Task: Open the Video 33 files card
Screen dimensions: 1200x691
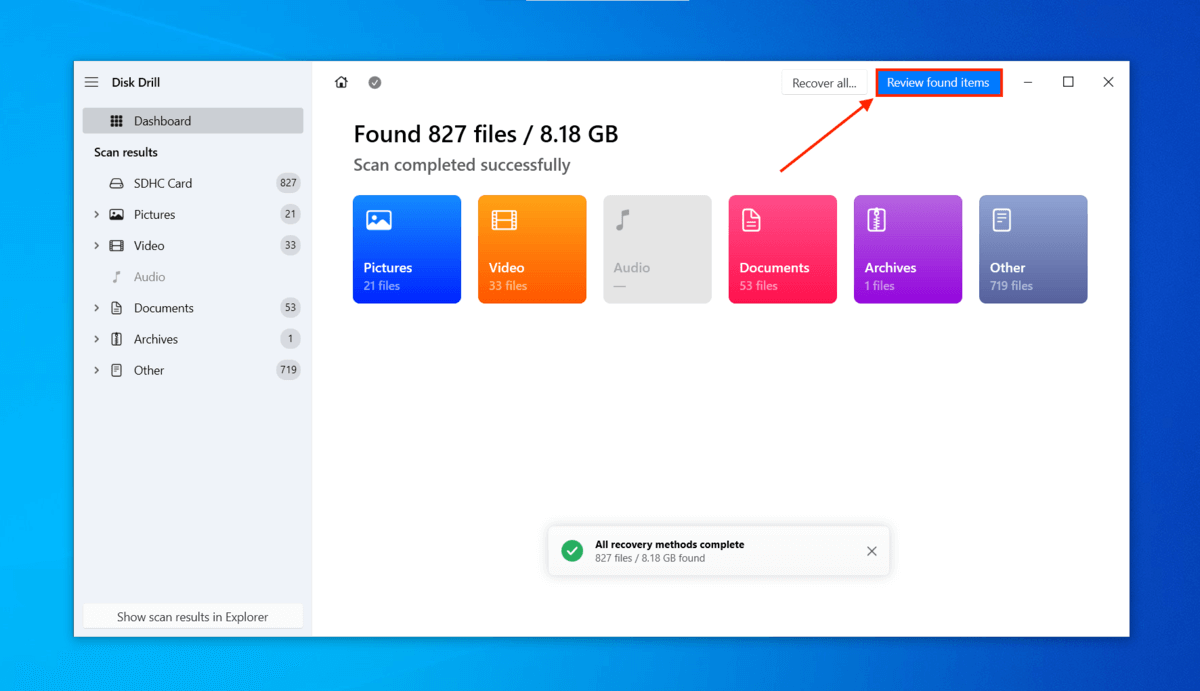Action: [532, 249]
